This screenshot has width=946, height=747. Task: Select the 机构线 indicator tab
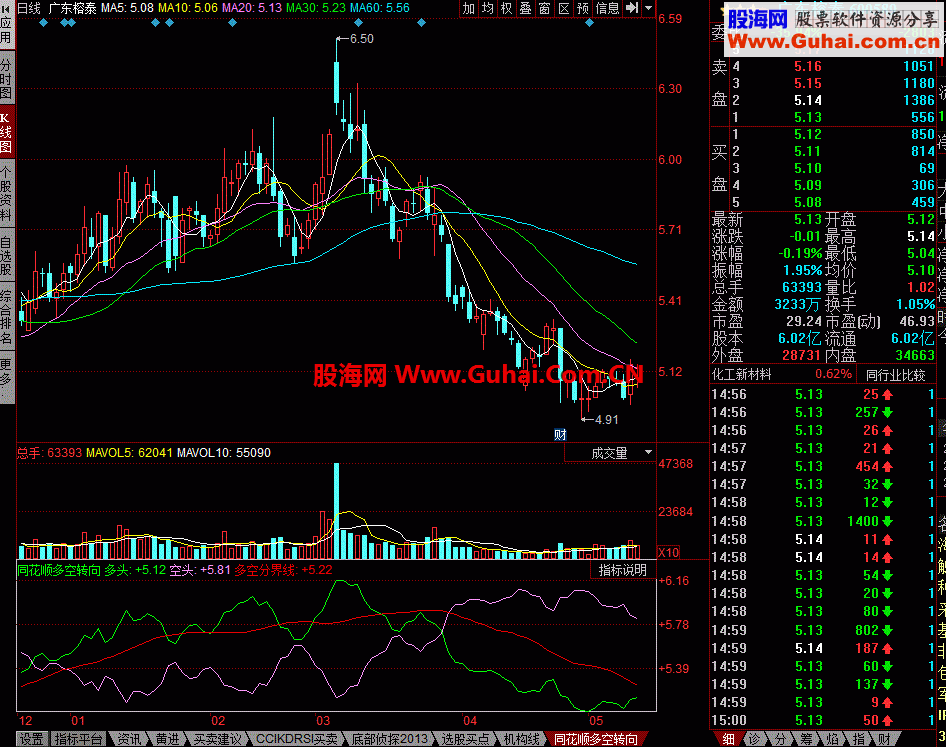521,739
